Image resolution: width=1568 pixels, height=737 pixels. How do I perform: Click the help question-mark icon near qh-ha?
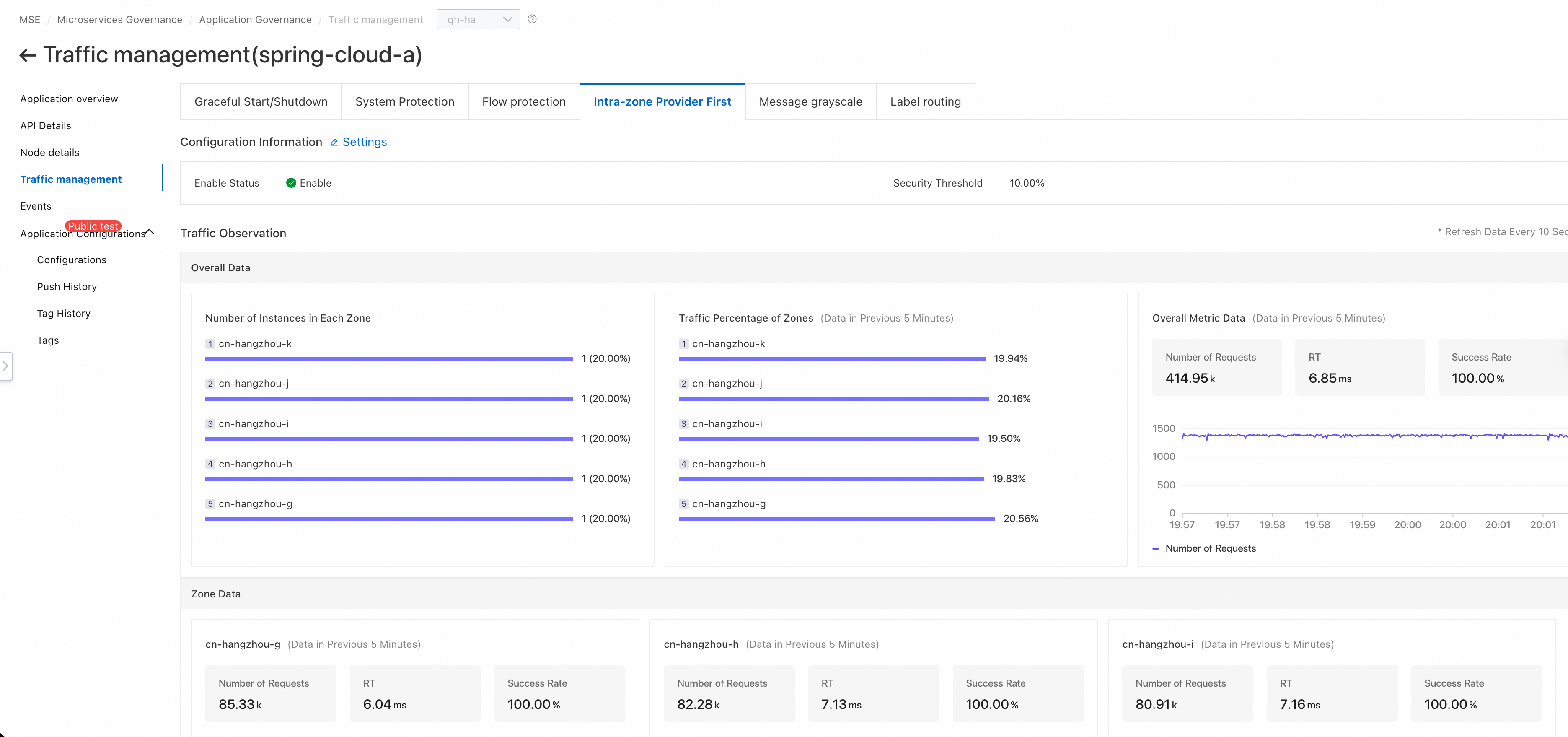coord(532,19)
